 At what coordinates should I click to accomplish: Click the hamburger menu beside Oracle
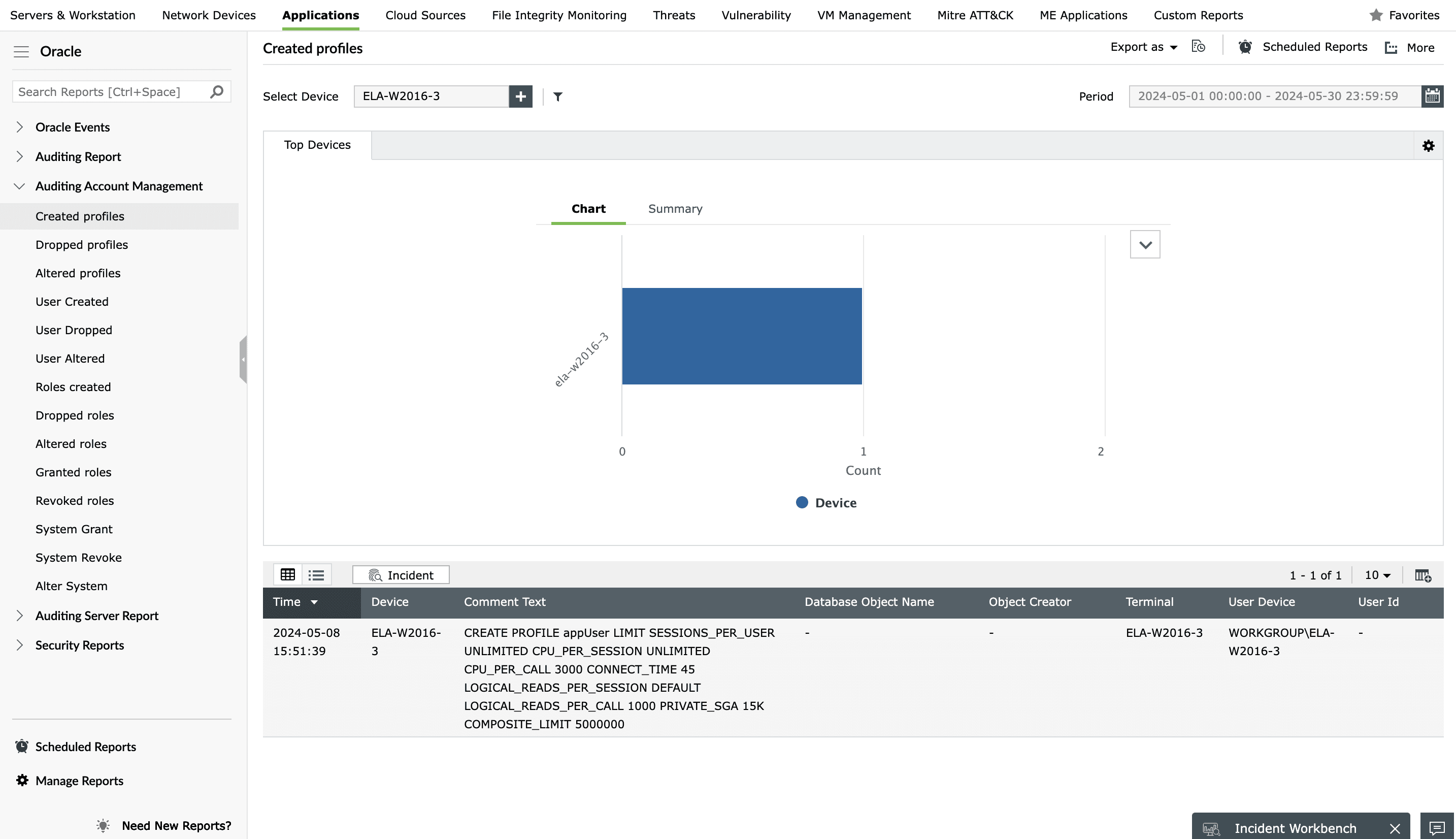pos(21,52)
